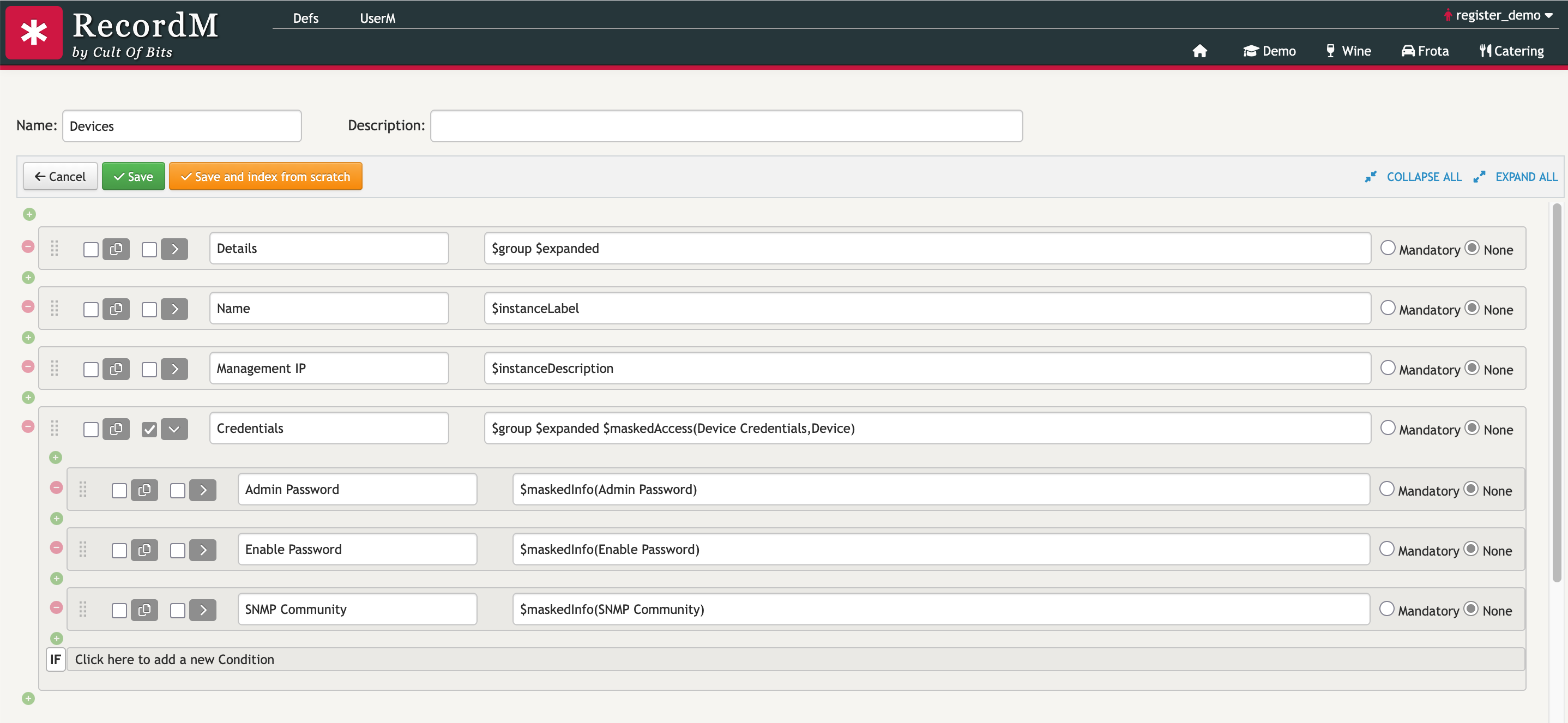Expand the Name row chevron

click(174, 309)
